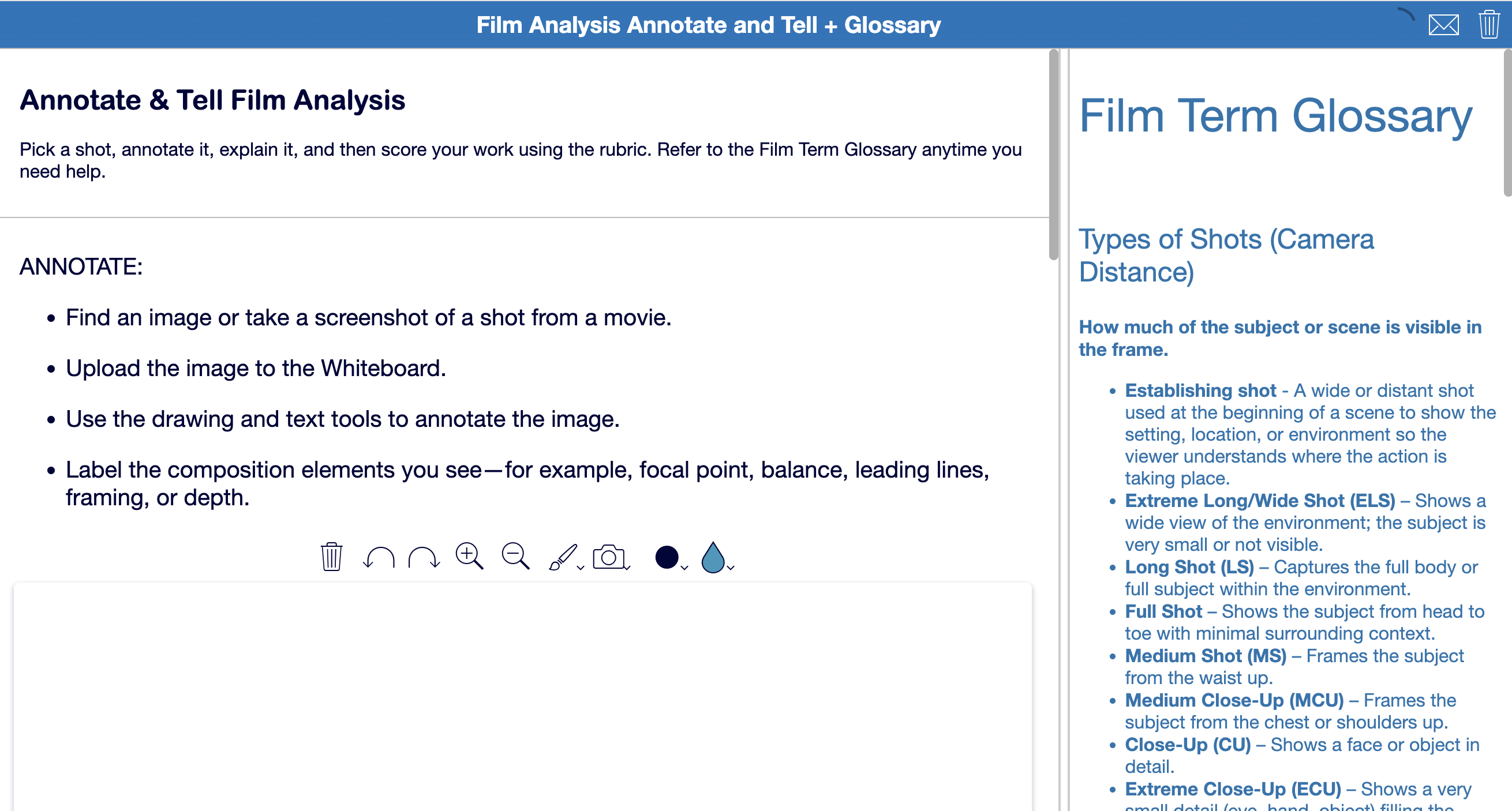Screen dimensions: 1512x811
Task: Click the trash delete icon in the title bar
Action: [x=1489, y=25]
